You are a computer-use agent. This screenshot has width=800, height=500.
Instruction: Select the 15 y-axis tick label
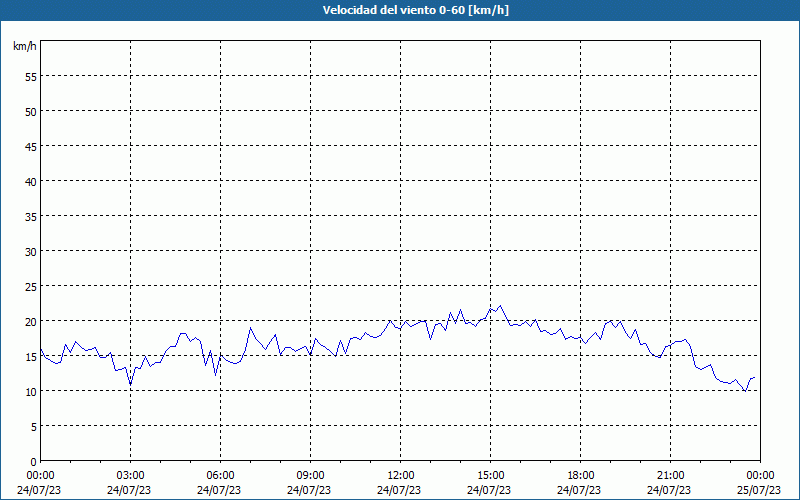pos(29,356)
